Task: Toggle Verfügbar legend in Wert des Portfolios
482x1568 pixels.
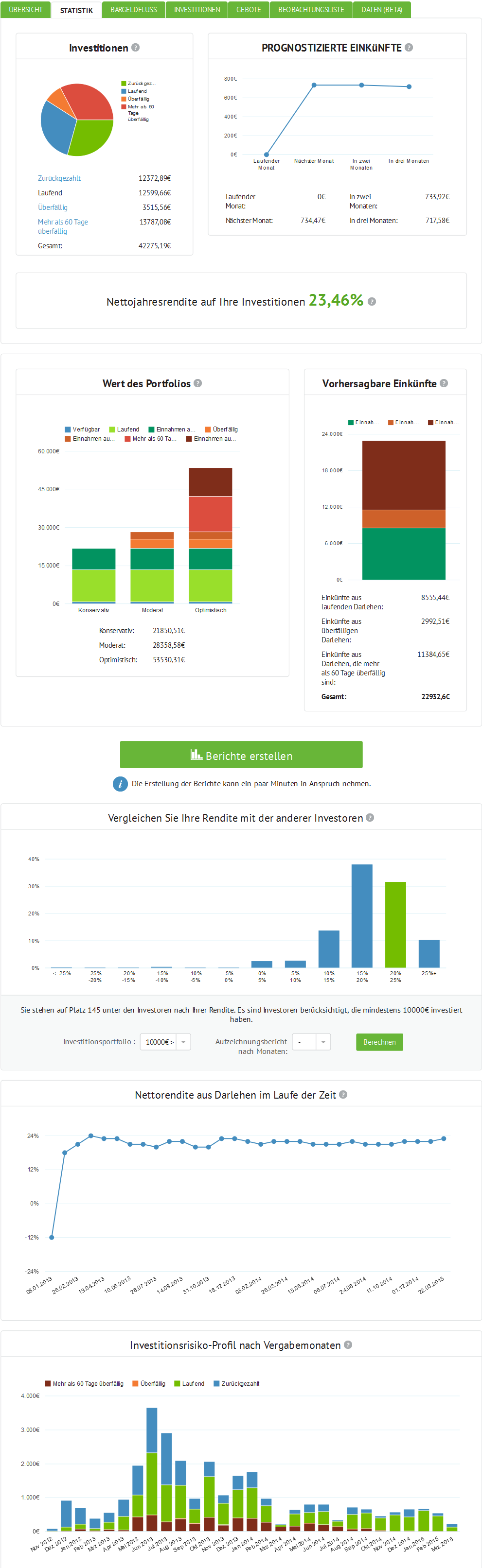Action: pyautogui.click(x=82, y=430)
